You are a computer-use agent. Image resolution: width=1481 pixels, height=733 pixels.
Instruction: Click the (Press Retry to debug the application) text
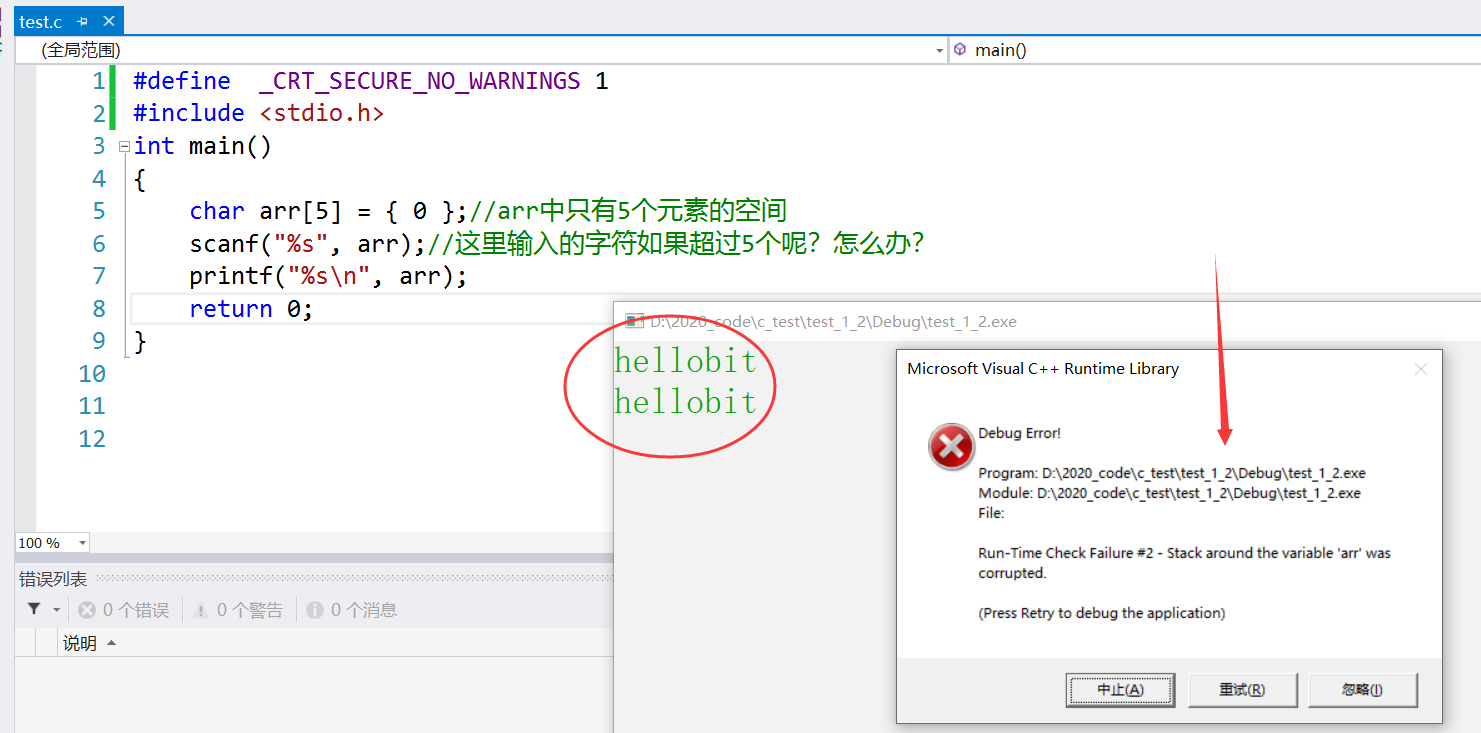[1101, 613]
